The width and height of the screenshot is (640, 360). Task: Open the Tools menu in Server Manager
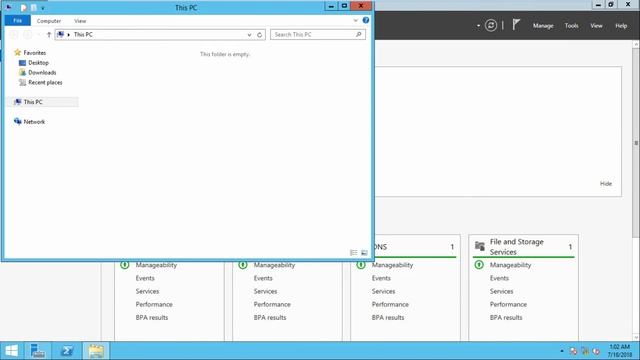tap(571, 26)
